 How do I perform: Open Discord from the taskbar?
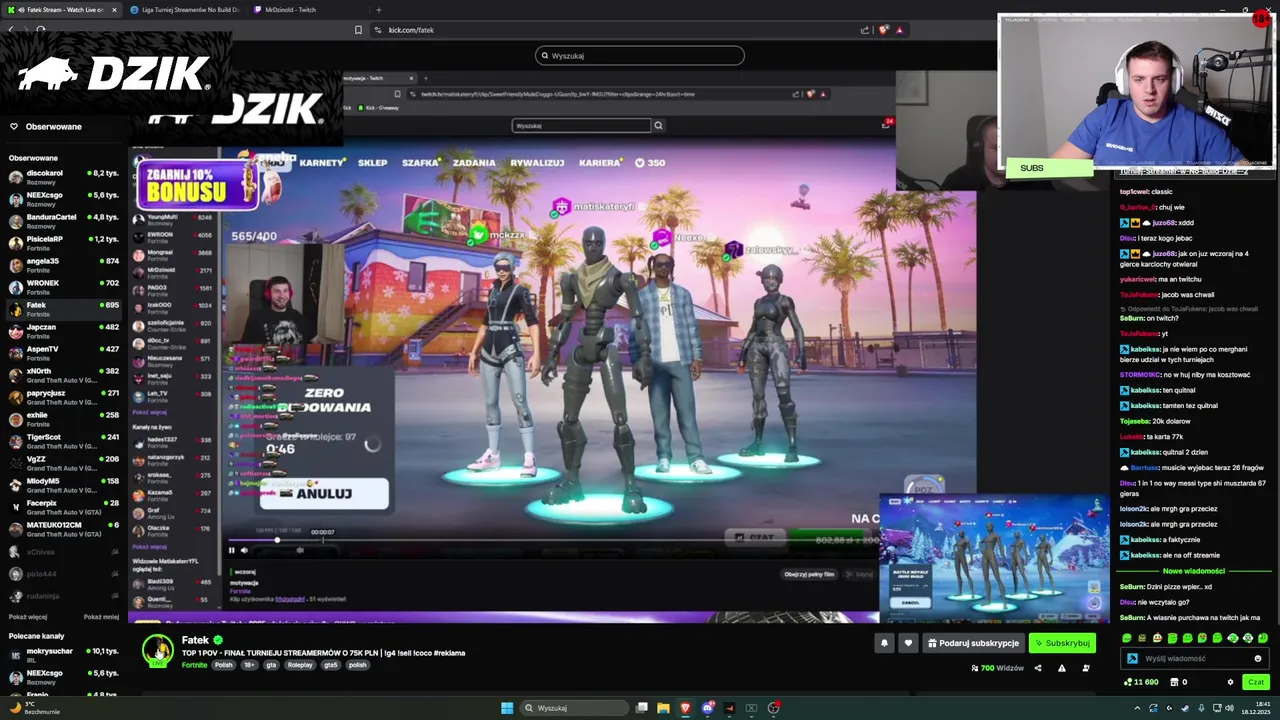tap(707, 708)
